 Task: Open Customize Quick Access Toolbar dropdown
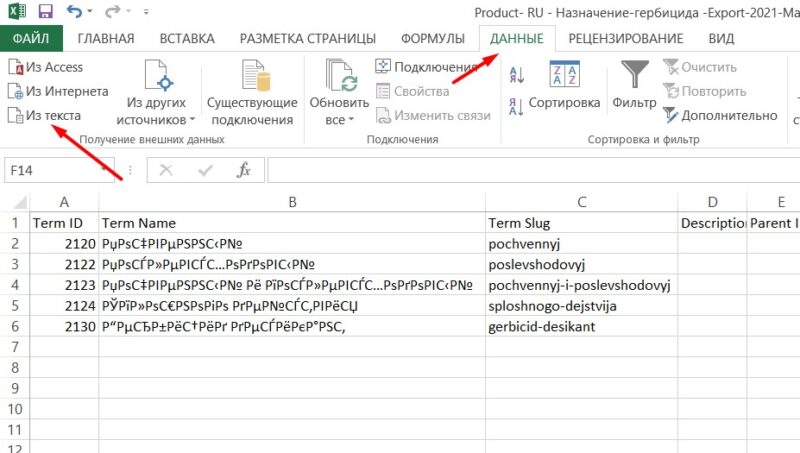146,11
